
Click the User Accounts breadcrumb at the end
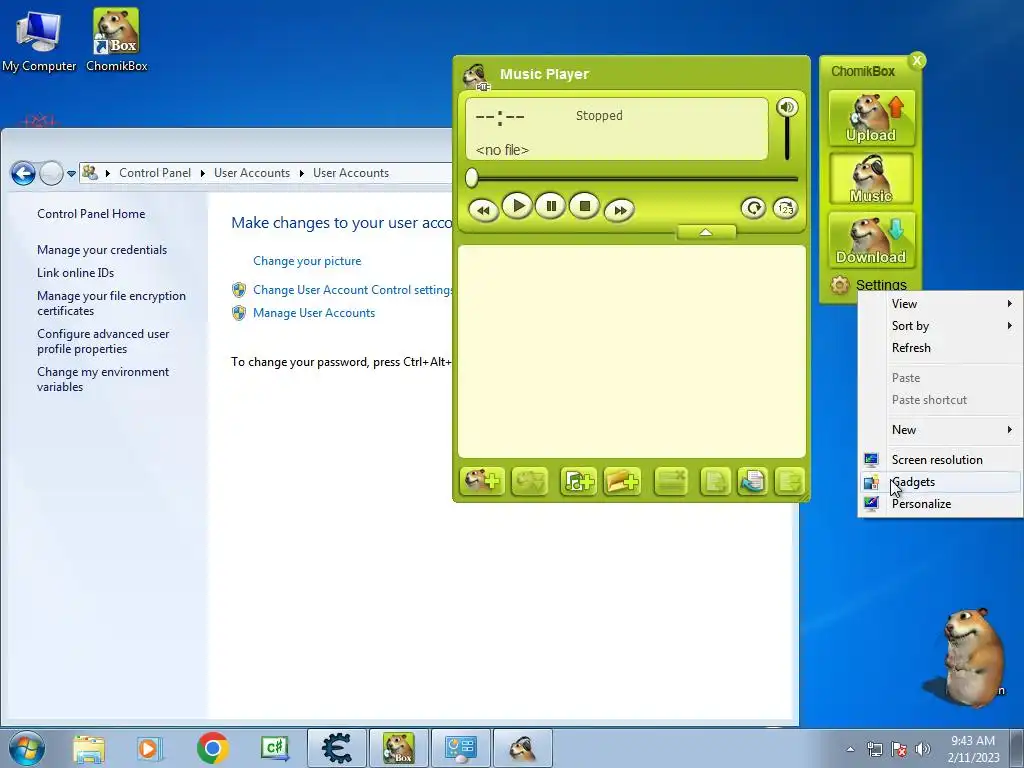(x=351, y=173)
